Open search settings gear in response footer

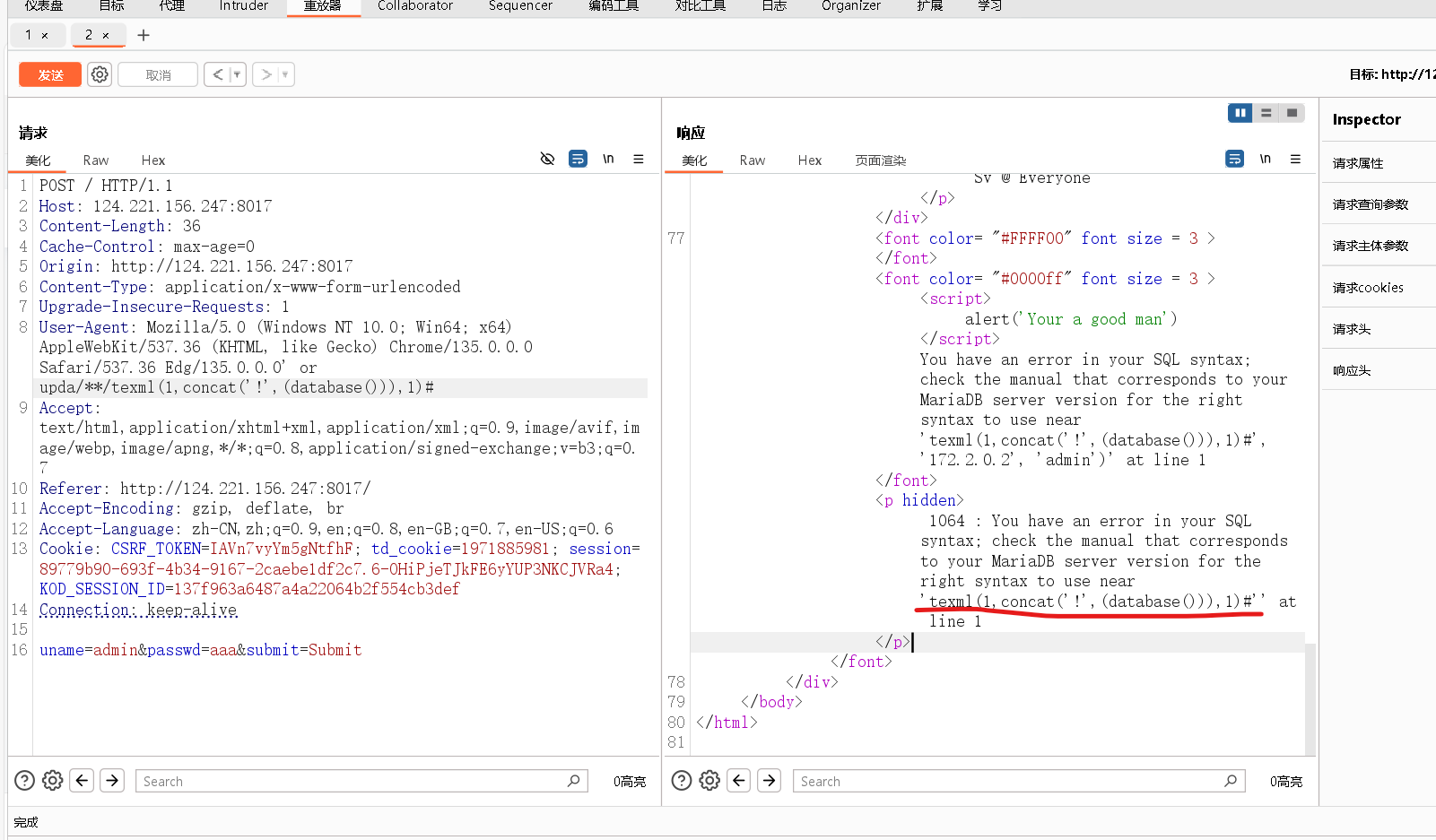coord(709,780)
